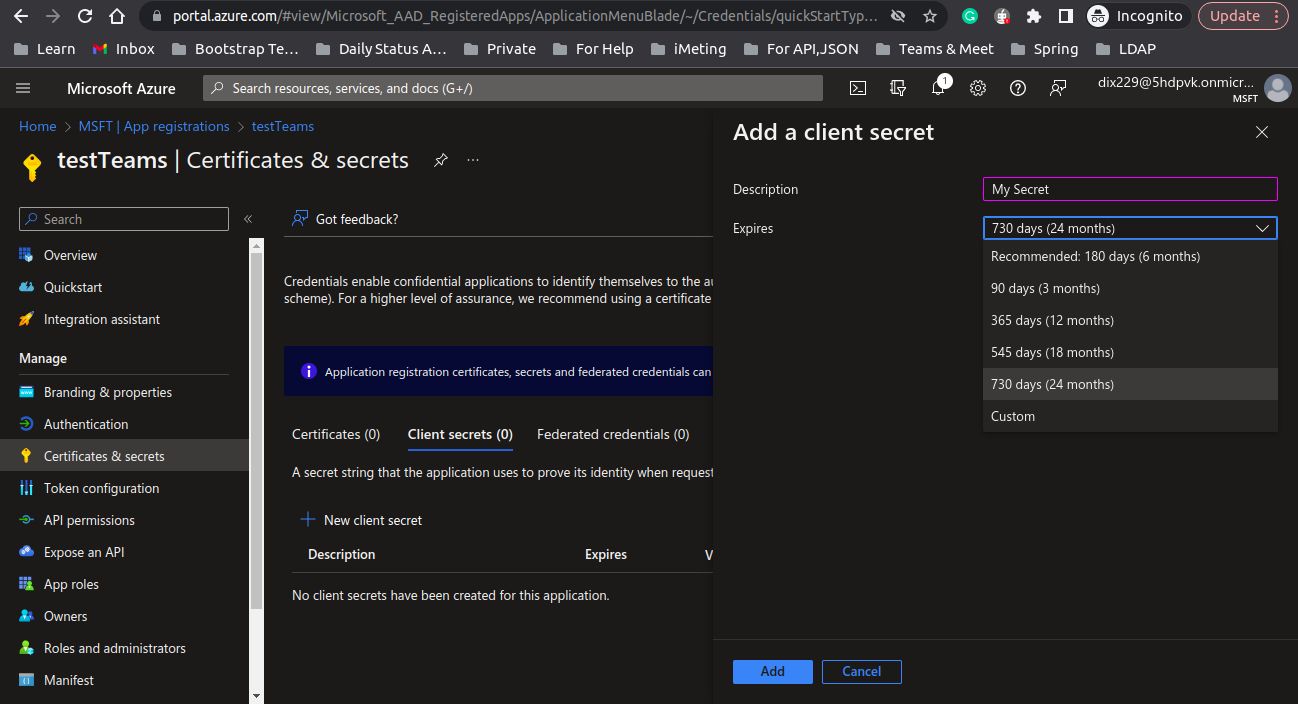
Task: Go to browser home icon
Action: pos(117,16)
